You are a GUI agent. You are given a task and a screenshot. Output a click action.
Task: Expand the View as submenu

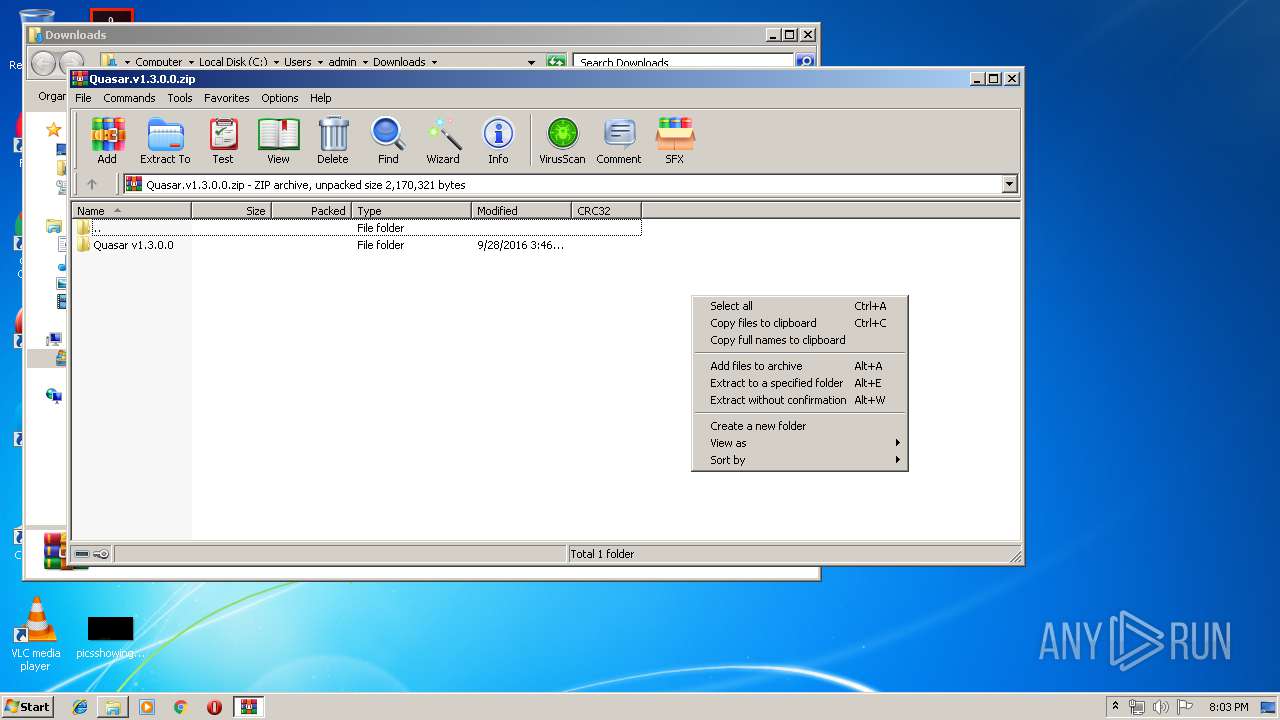pyautogui.click(x=799, y=443)
